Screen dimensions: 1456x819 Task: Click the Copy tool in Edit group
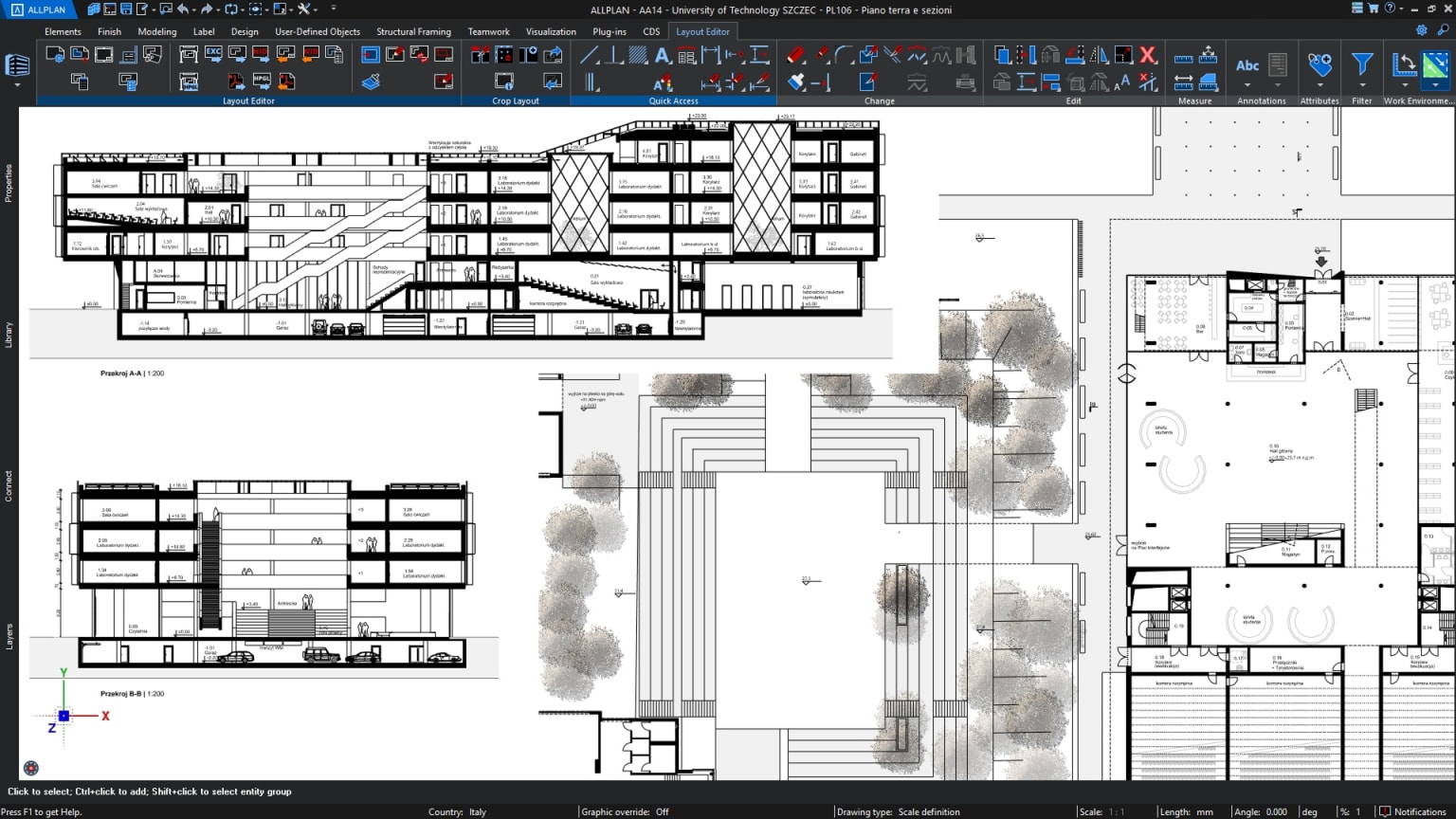click(x=1002, y=55)
